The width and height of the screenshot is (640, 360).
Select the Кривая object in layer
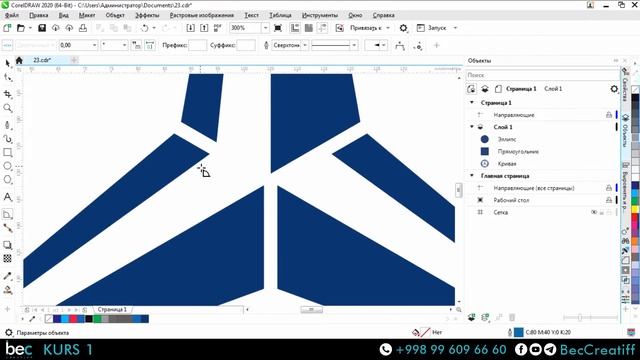[x=507, y=164]
